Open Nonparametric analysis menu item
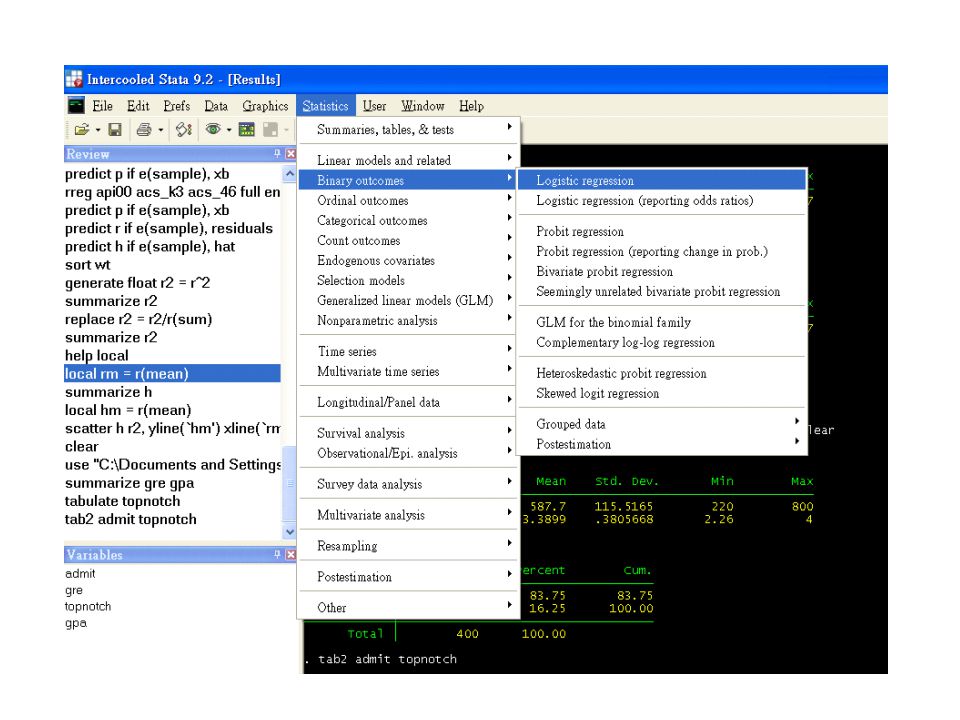This screenshot has height=720, width=960. 409,321
